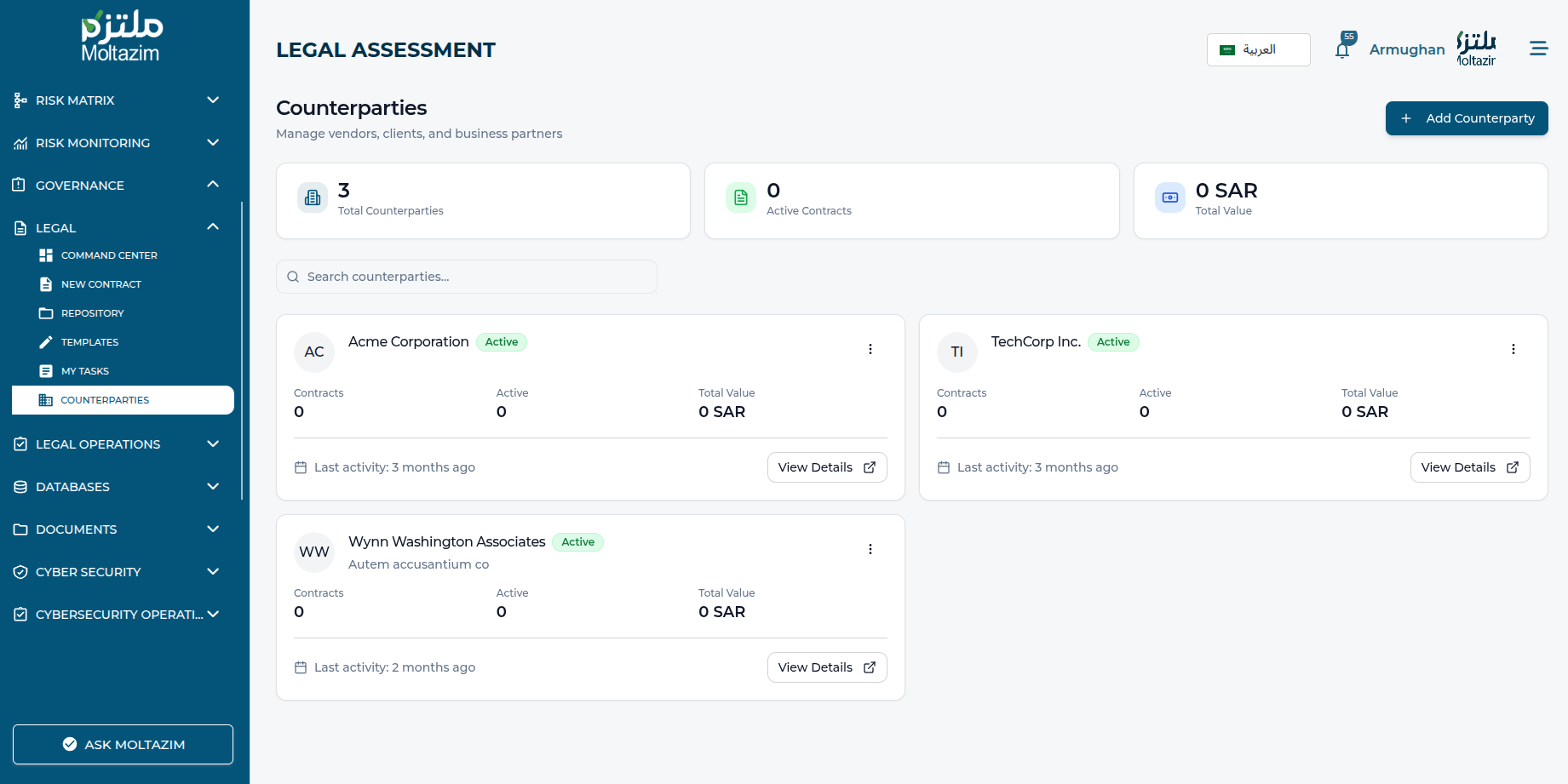Screen dimensions: 1568x784
Task: Go to the Repository menu item
Action: (92, 313)
